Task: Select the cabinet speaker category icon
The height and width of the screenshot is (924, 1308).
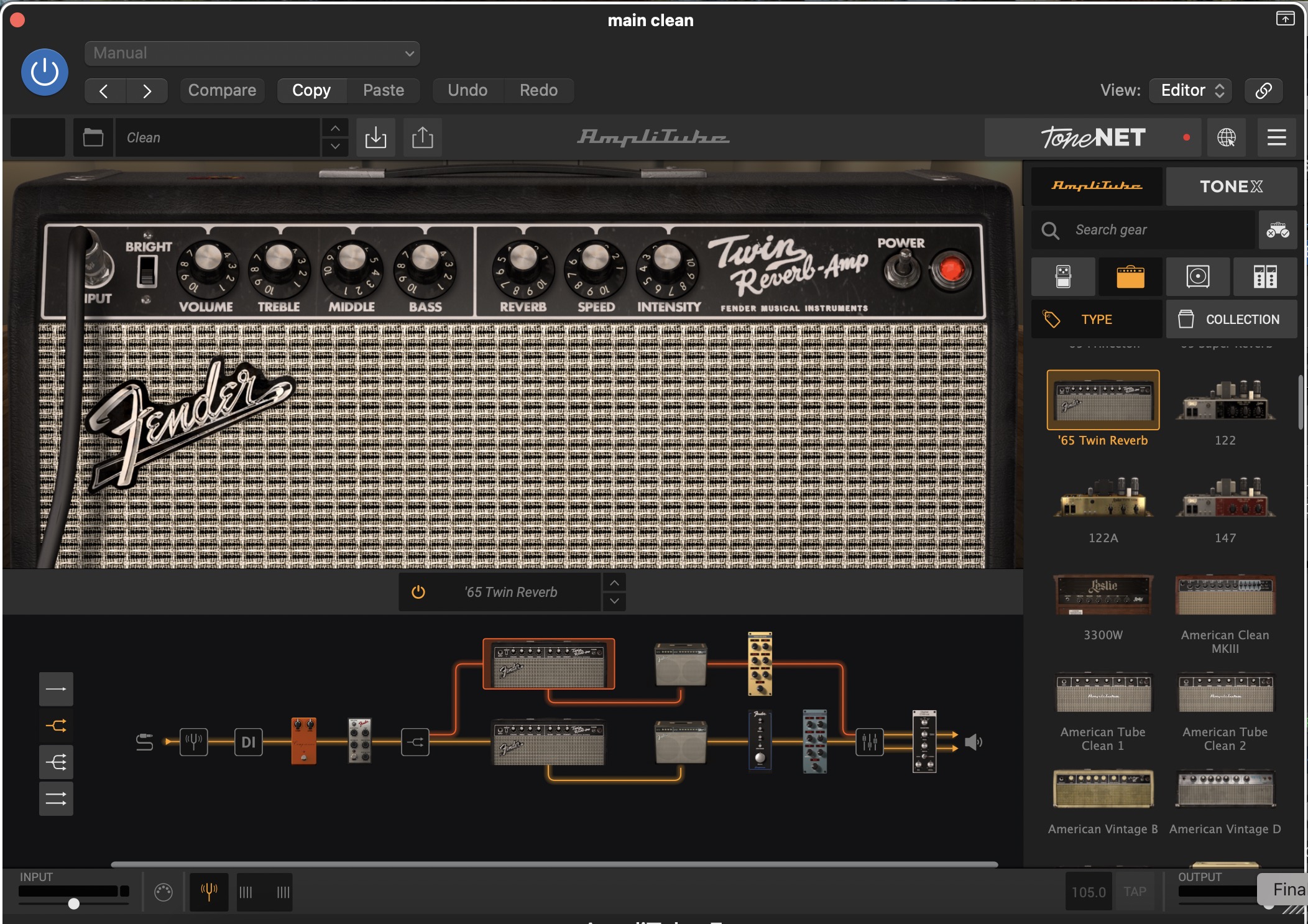Action: pos(1198,277)
